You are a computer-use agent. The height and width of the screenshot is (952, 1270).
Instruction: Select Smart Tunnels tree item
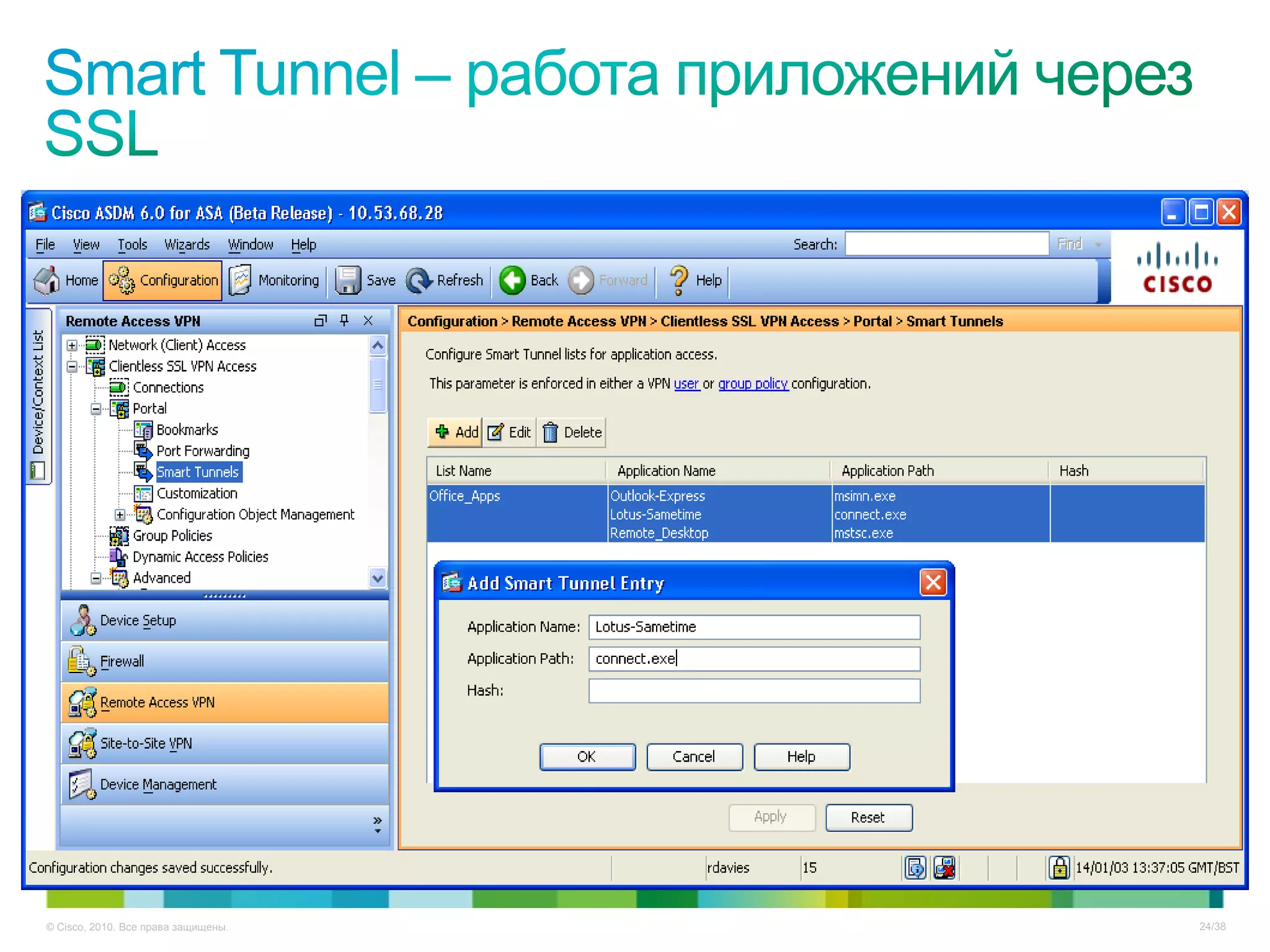(x=198, y=472)
